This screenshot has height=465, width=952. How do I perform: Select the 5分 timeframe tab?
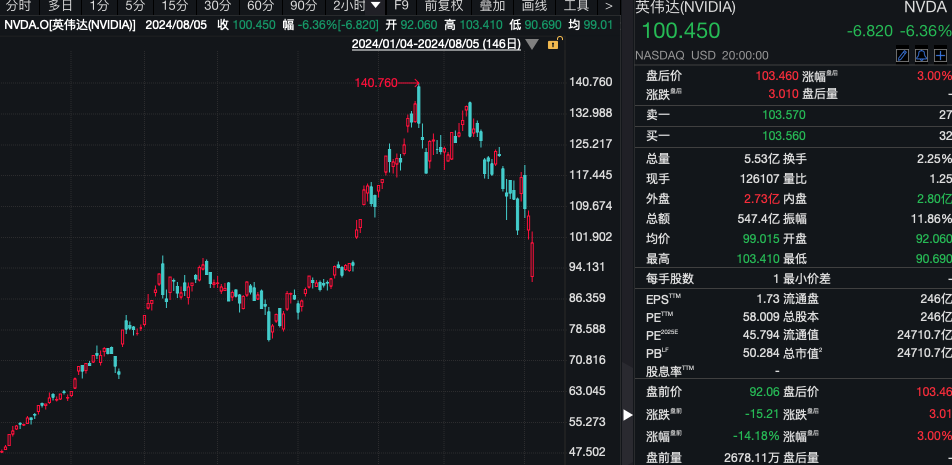coord(135,6)
